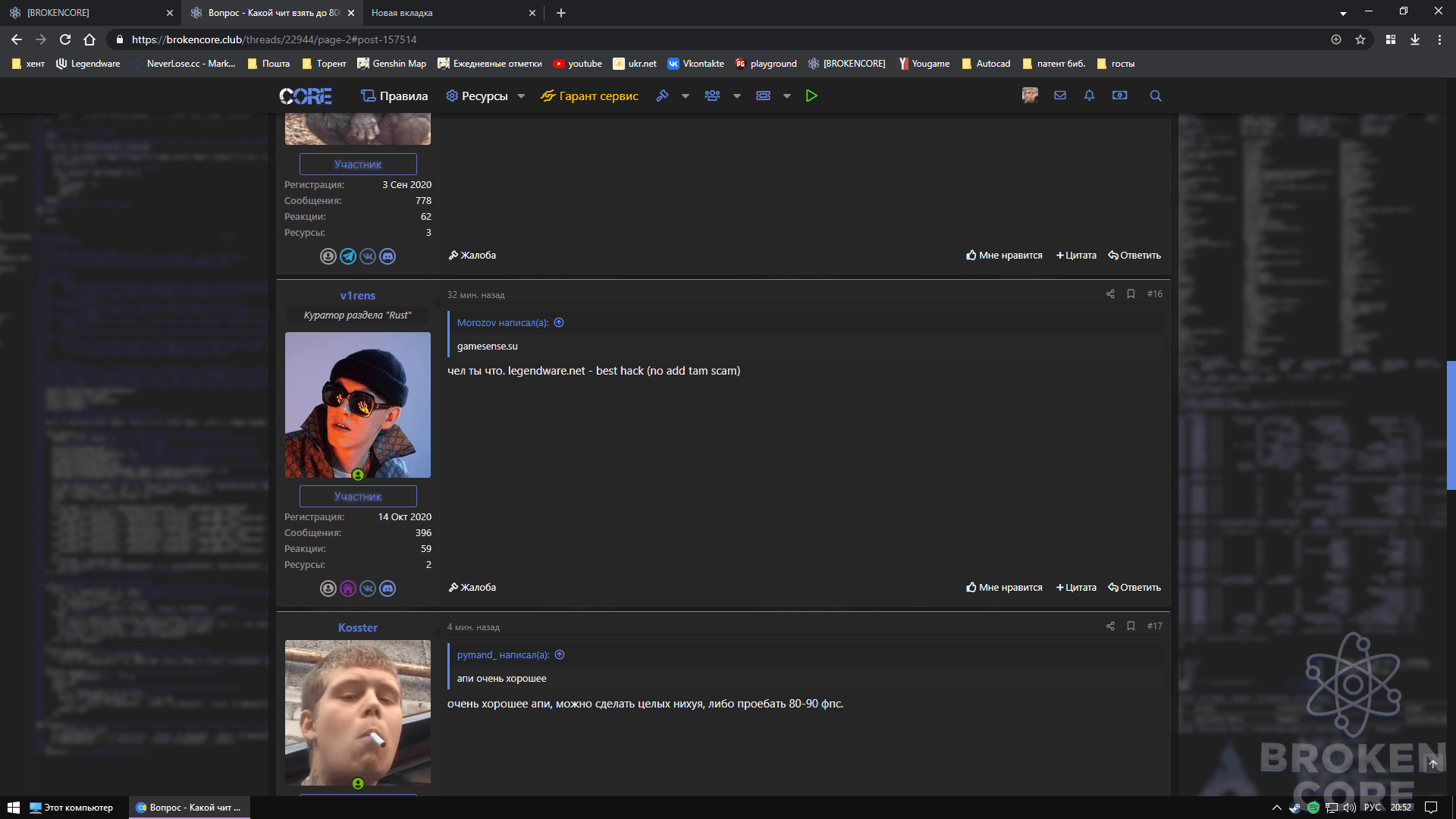Screen dimensions: 1456x819
Task: Open the Genshin Map bookmark
Action: pos(391,64)
